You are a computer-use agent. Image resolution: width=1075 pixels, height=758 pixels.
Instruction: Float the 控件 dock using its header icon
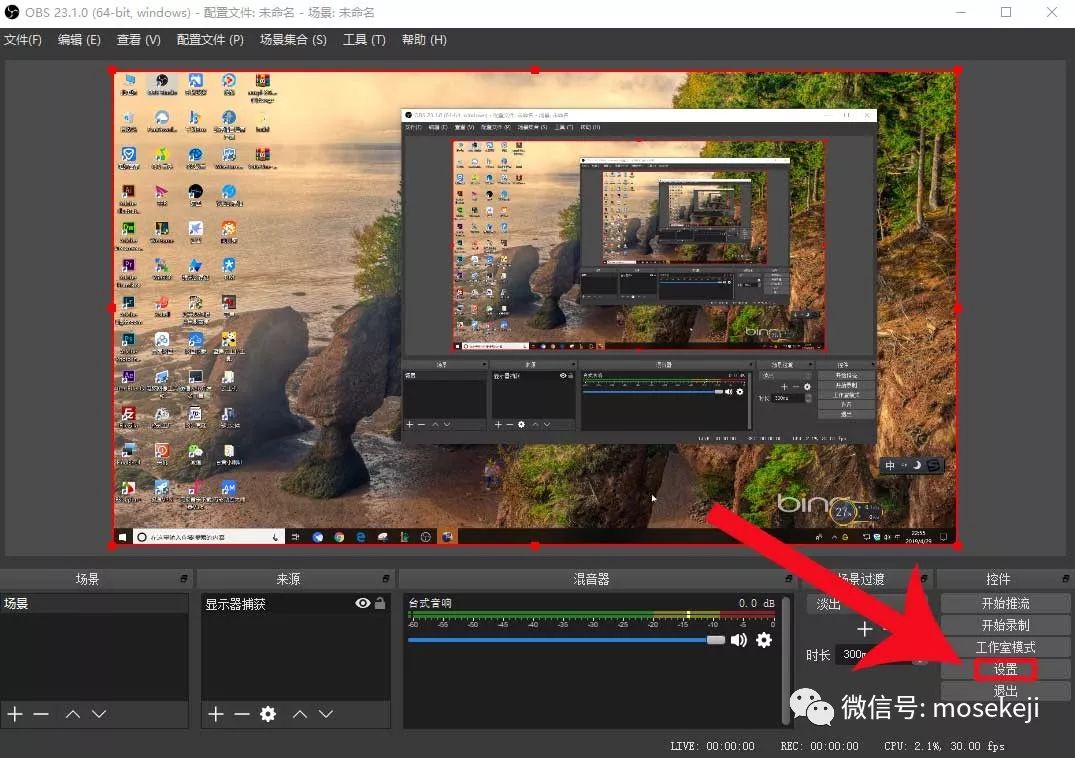1065,579
